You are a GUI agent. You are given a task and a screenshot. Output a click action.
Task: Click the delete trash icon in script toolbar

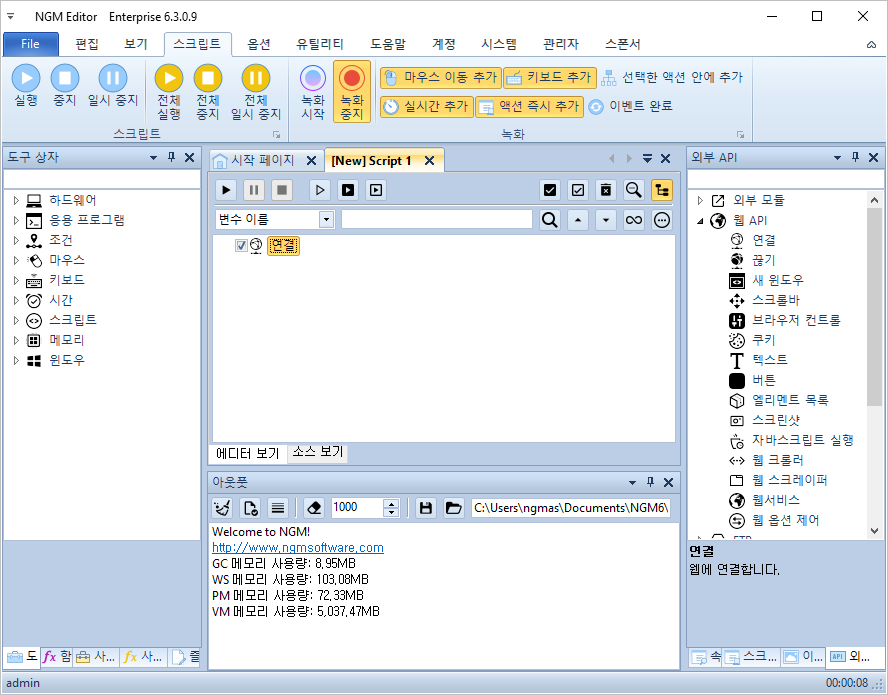(606, 190)
